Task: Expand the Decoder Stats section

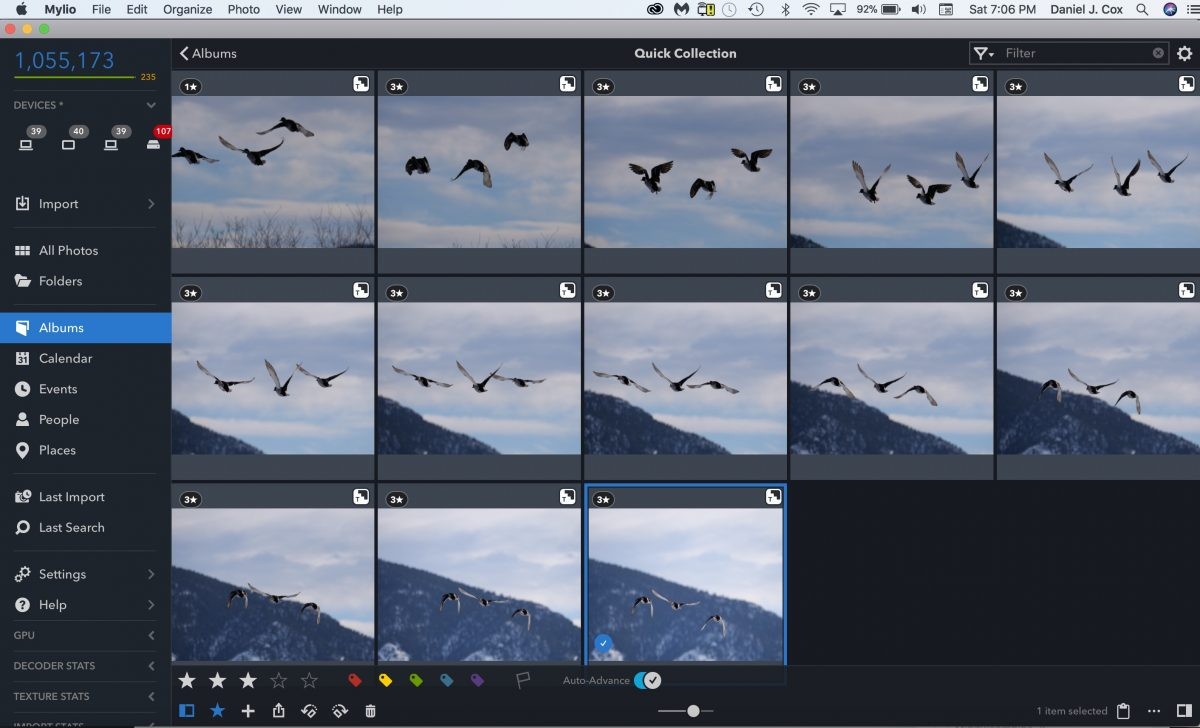Action: 151,666
